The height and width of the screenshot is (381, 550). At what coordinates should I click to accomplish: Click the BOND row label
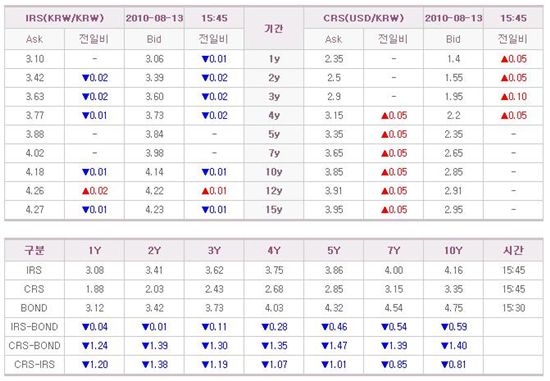34,308
